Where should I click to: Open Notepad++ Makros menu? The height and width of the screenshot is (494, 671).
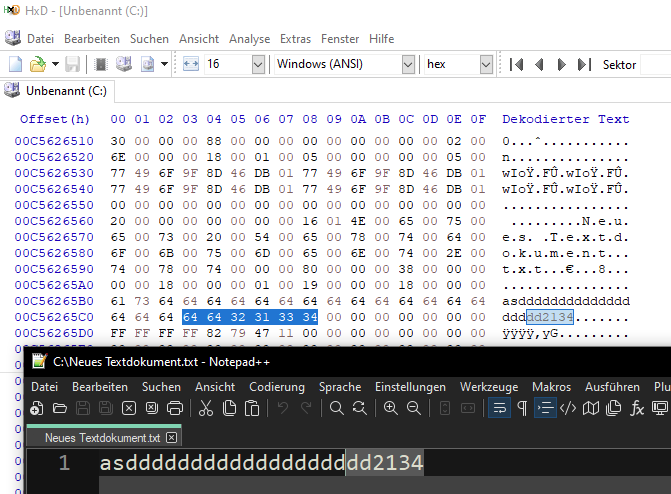point(552,387)
